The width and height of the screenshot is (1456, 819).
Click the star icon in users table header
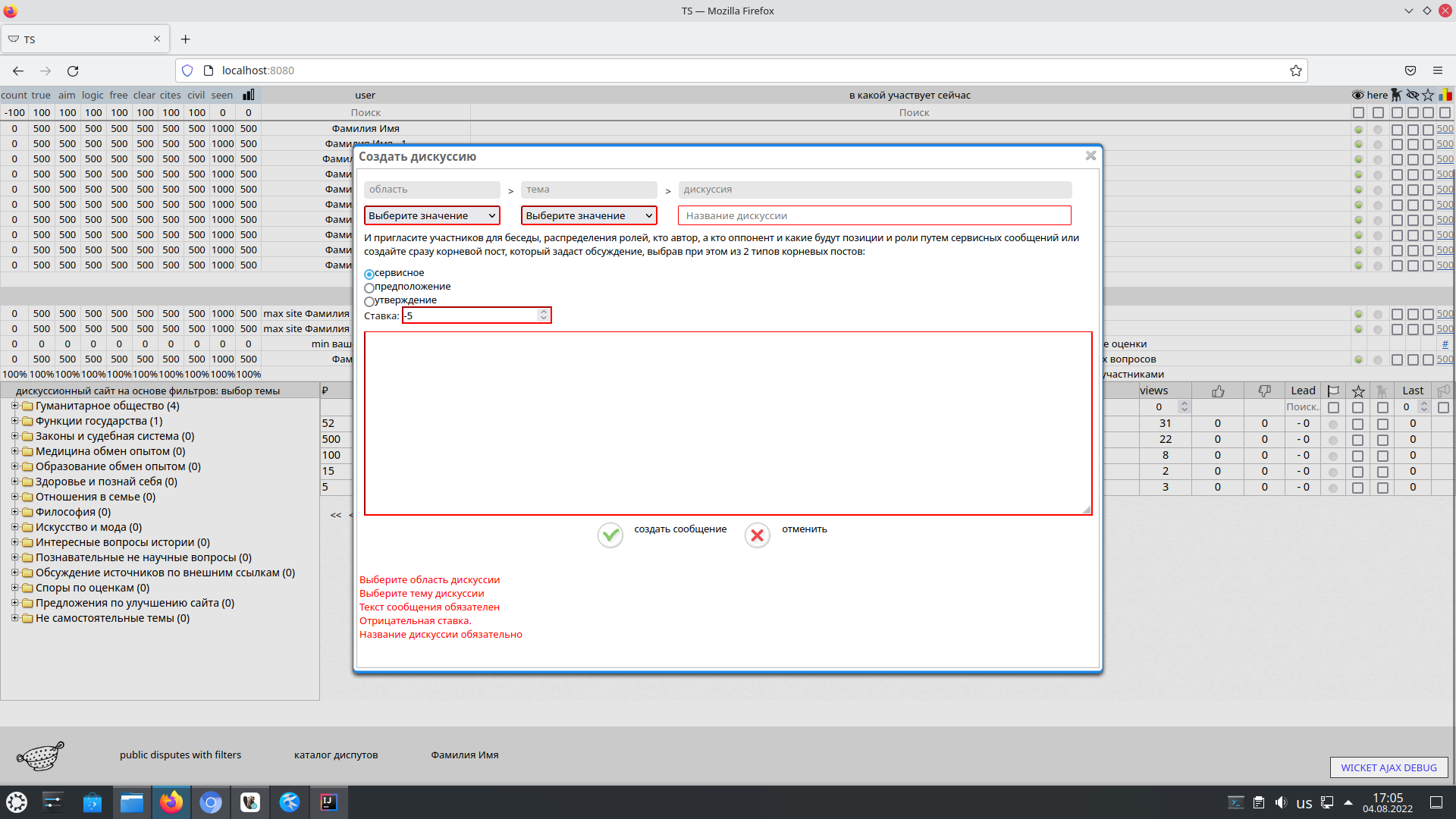click(x=1428, y=95)
